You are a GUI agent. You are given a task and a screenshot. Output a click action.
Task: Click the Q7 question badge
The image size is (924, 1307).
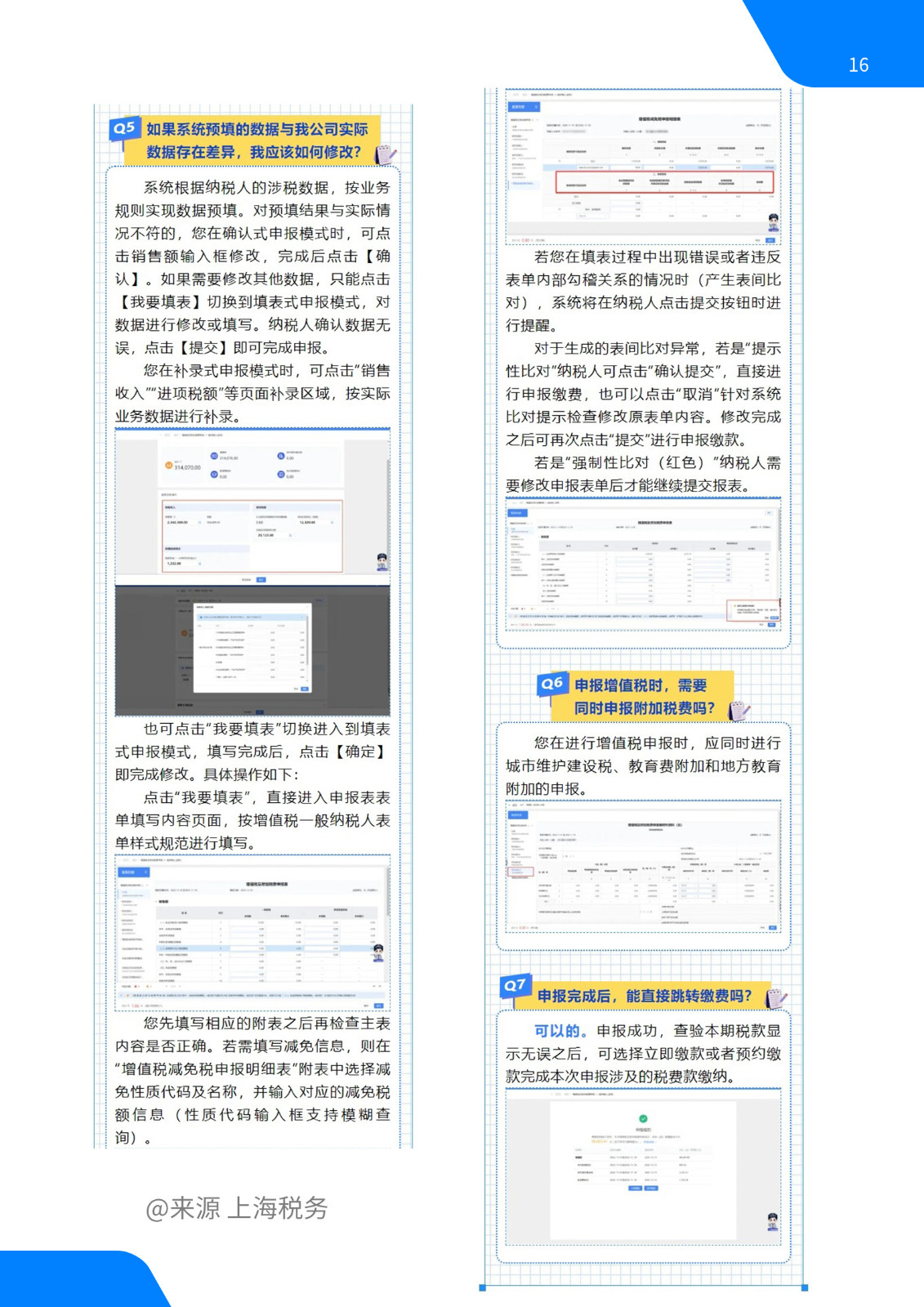click(515, 985)
